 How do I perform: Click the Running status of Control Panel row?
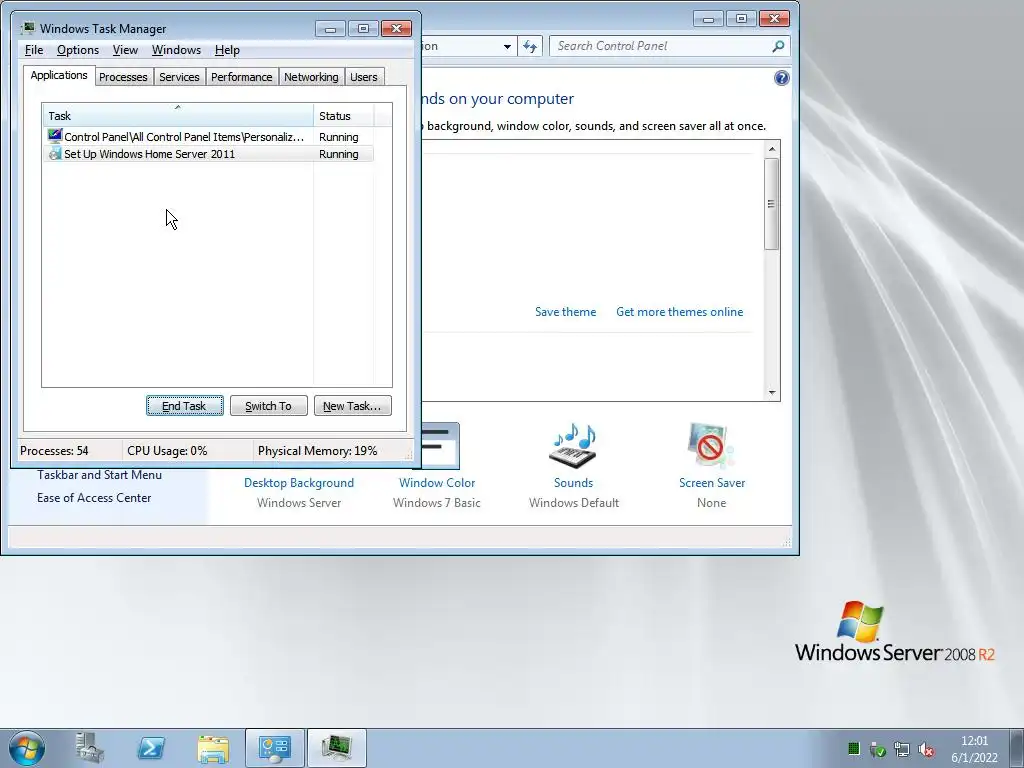point(338,137)
